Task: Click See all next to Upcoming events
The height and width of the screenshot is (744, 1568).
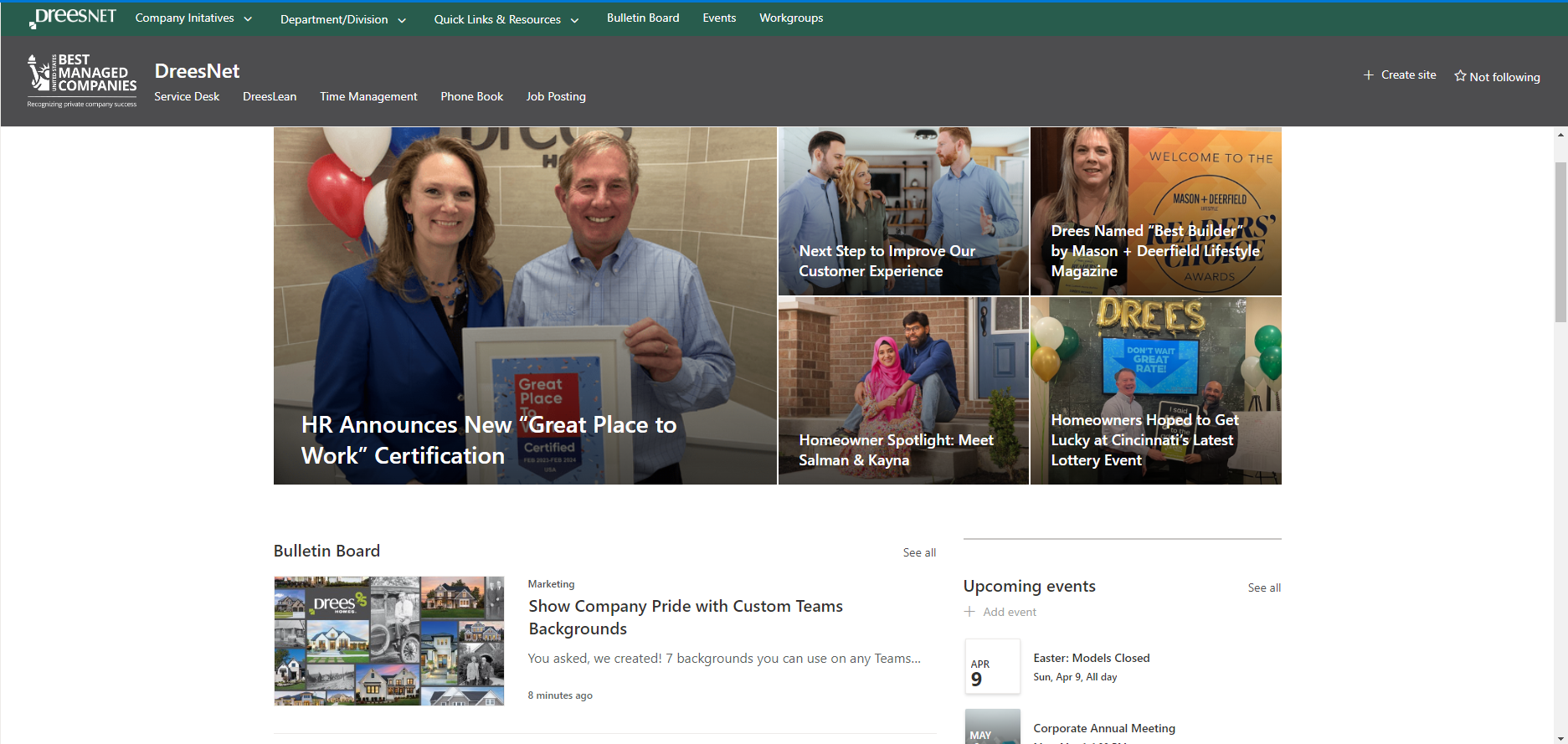Action: click(x=1264, y=588)
